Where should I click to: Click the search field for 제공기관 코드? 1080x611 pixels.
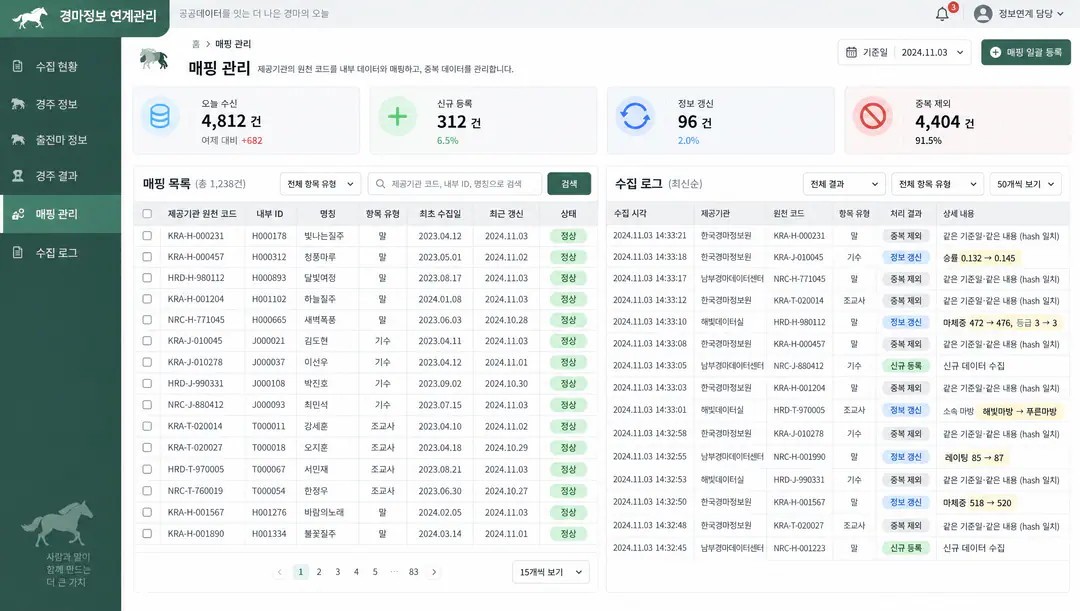[455, 184]
